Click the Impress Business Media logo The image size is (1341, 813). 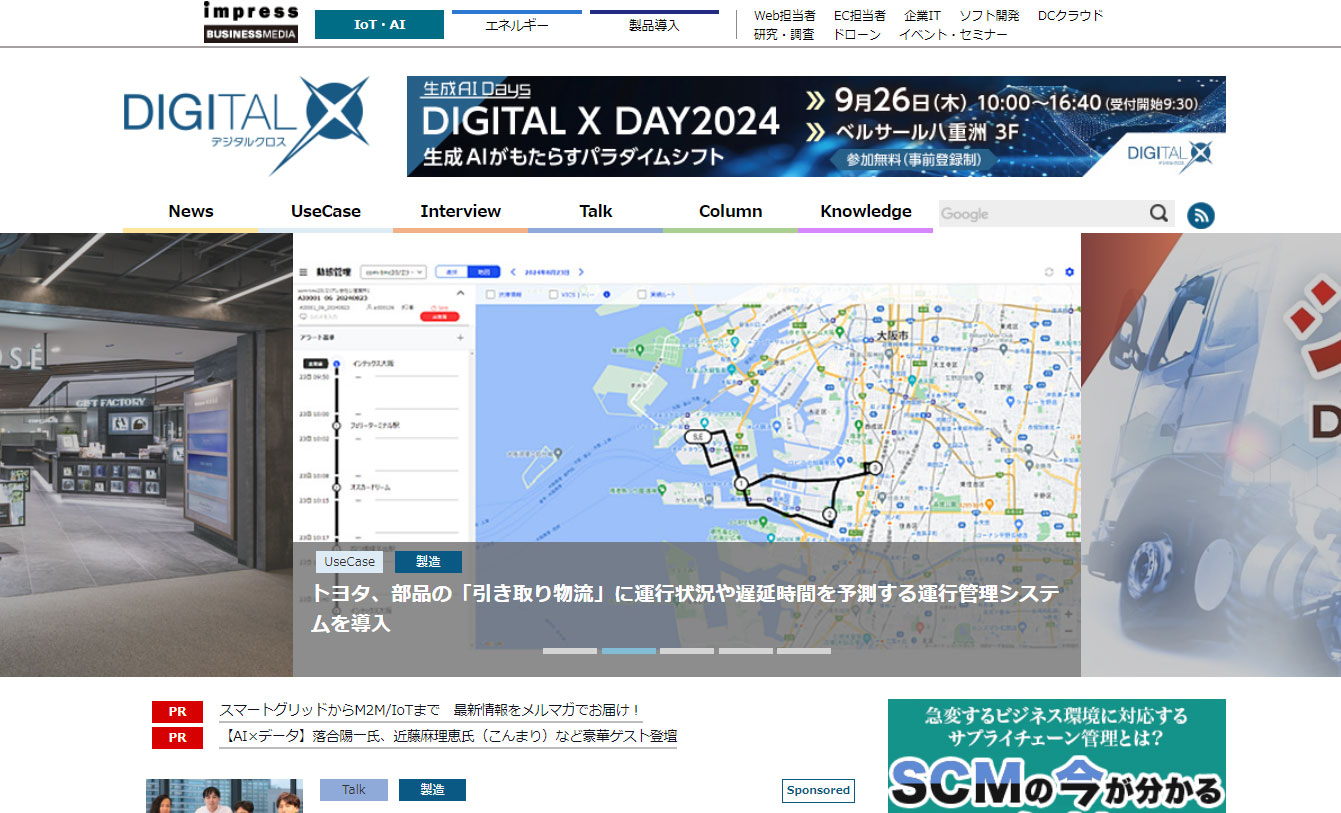click(250, 23)
